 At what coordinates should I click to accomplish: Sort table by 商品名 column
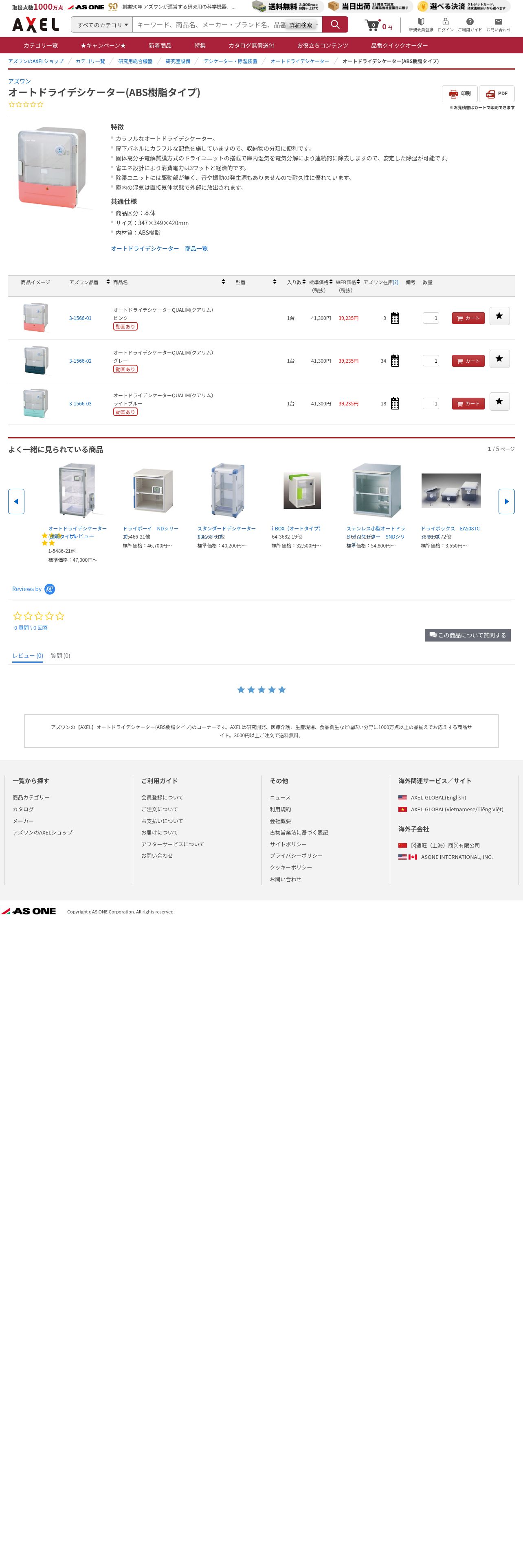224,282
